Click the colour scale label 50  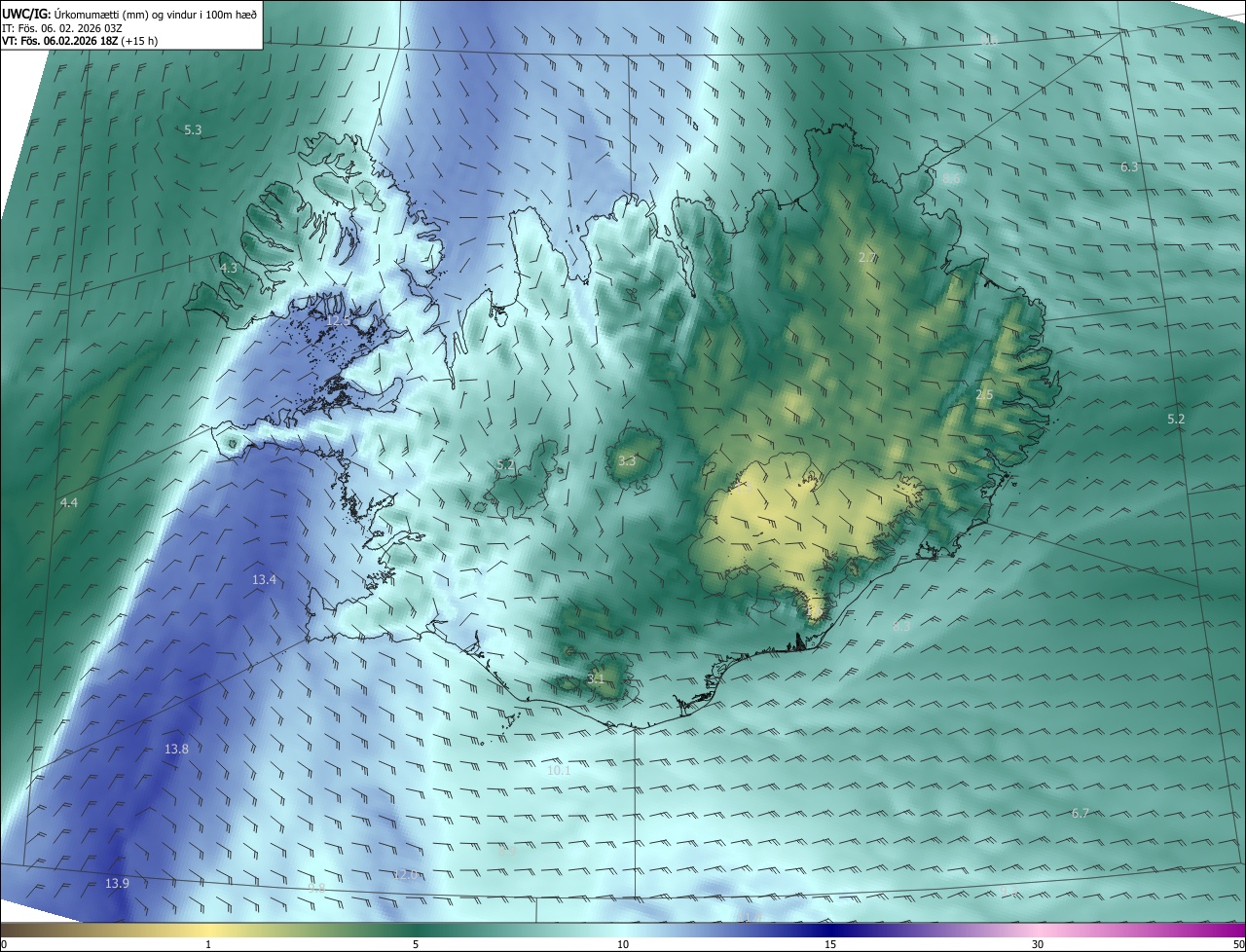[1238, 944]
